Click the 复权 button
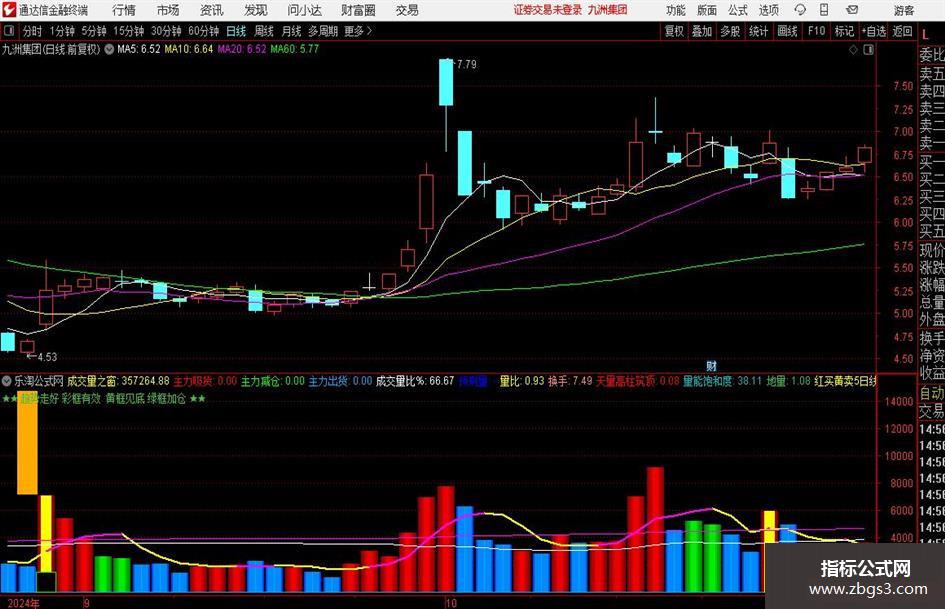 (674, 31)
